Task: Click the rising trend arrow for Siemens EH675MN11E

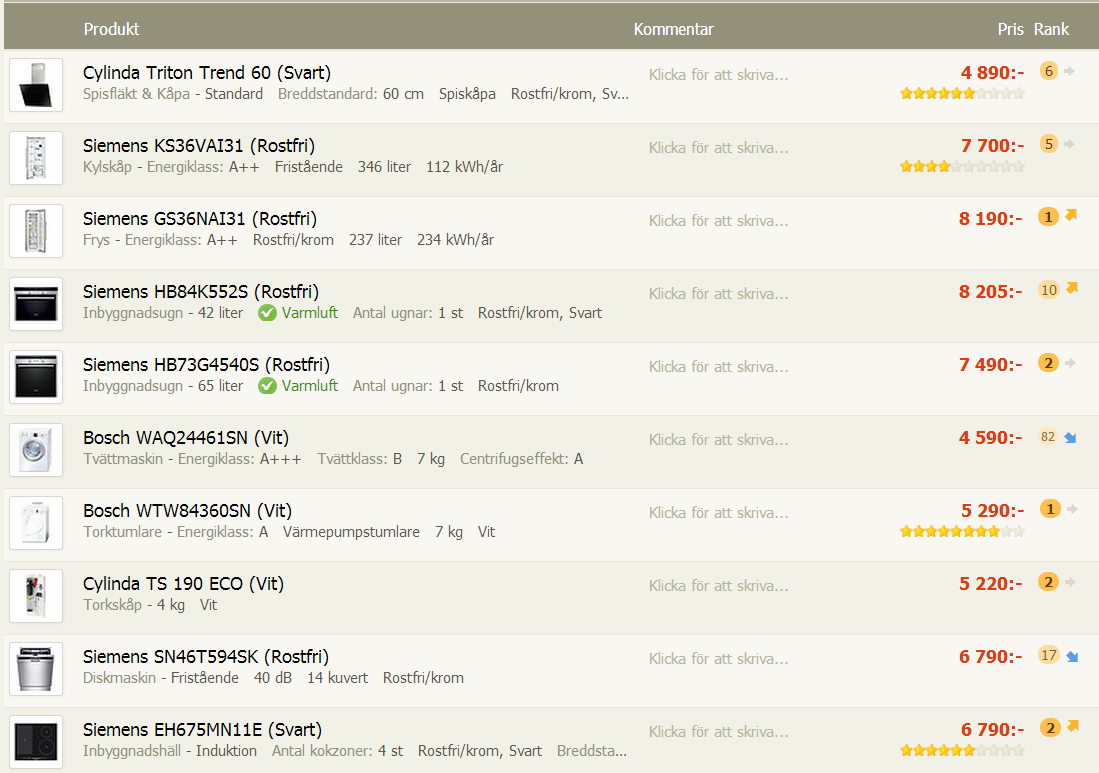Action: pos(1072,726)
